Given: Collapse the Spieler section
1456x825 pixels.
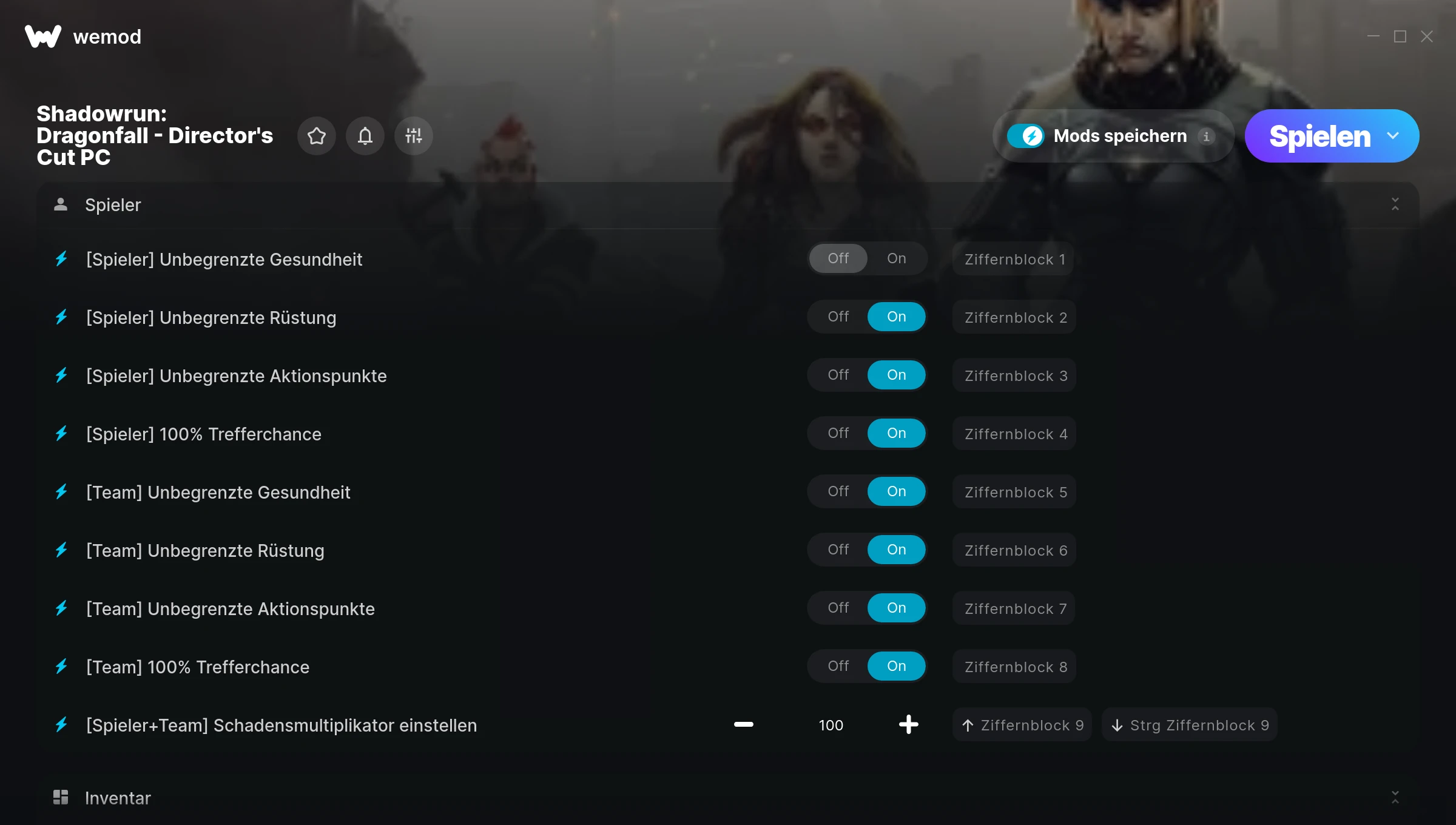Looking at the screenshot, I should (x=1395, y=204).
